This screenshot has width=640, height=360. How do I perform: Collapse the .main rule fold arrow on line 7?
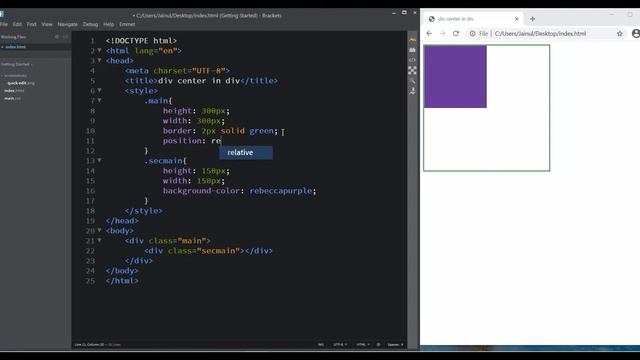pos(99,100)
